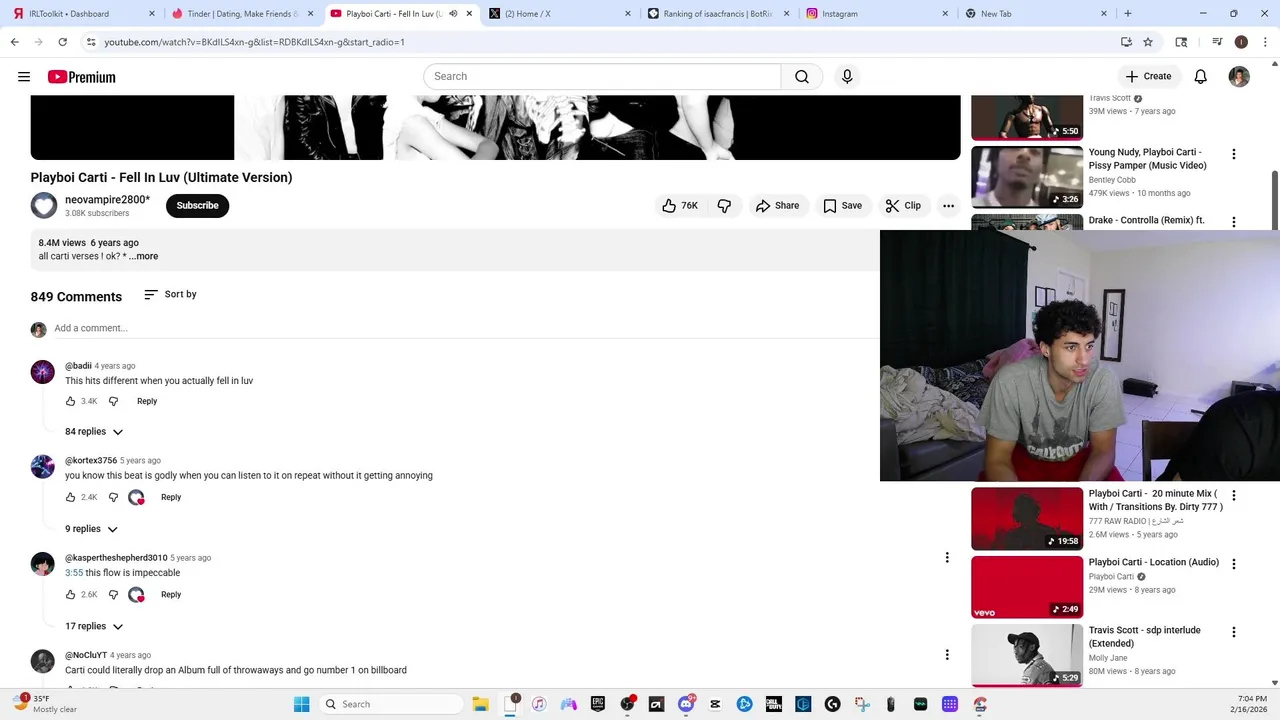Open the weather widget showing 35°F
This screenshot has height=720, width=1280.
(45, 704)
